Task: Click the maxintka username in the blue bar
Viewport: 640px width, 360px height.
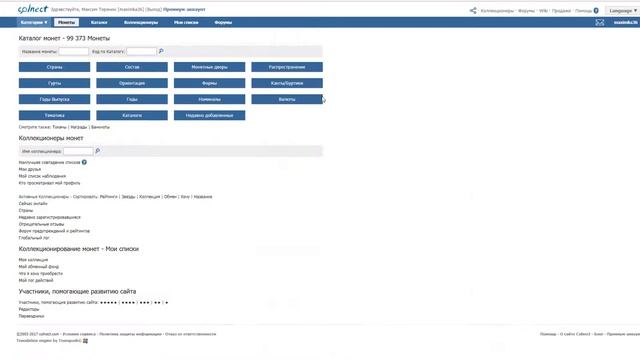Action: (626, 22)
